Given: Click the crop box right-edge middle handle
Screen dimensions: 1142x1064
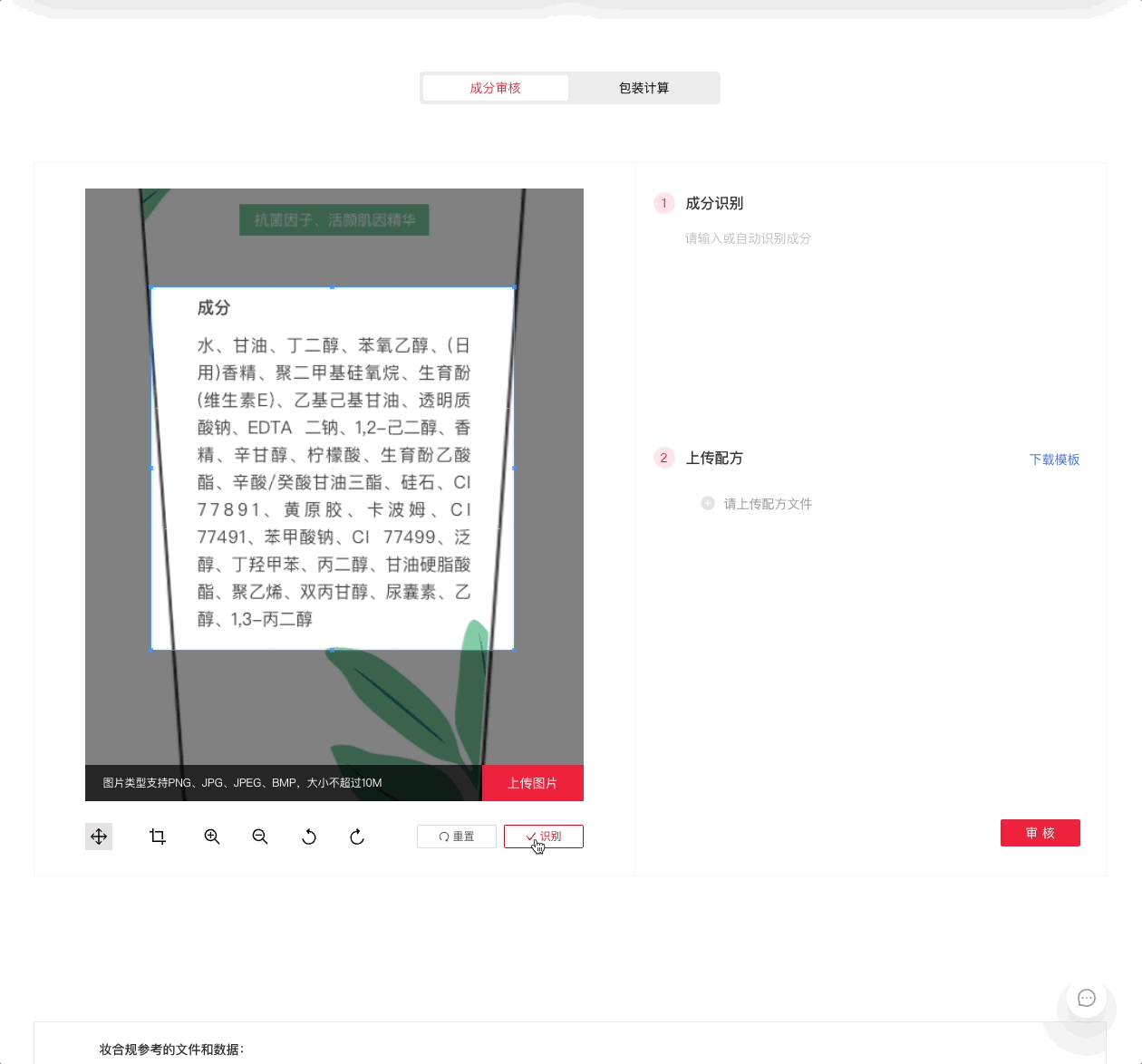Looking at the screenshot, I should (x=514, y=469).
